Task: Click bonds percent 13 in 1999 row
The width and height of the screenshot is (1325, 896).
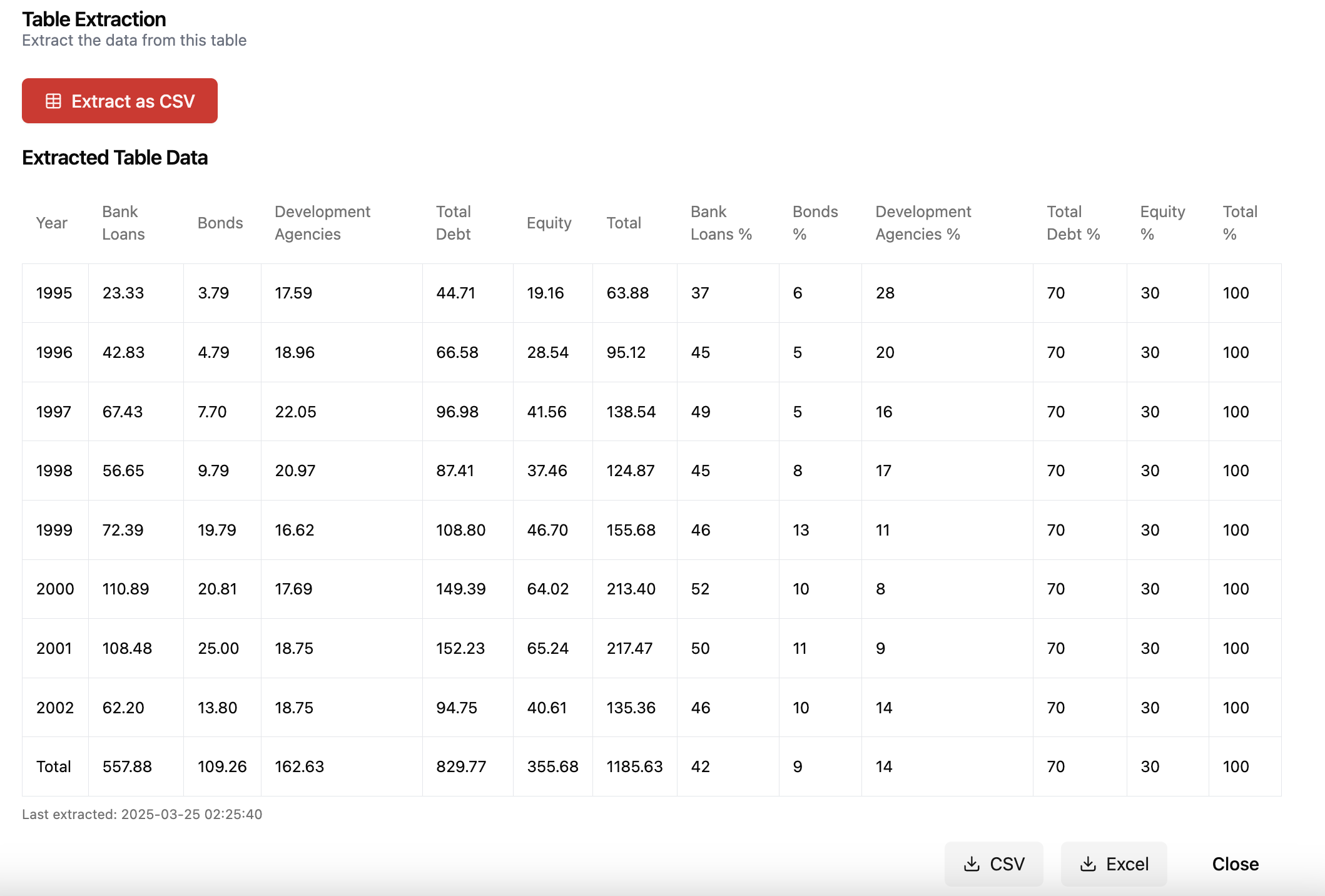Action: pos(801,530)
